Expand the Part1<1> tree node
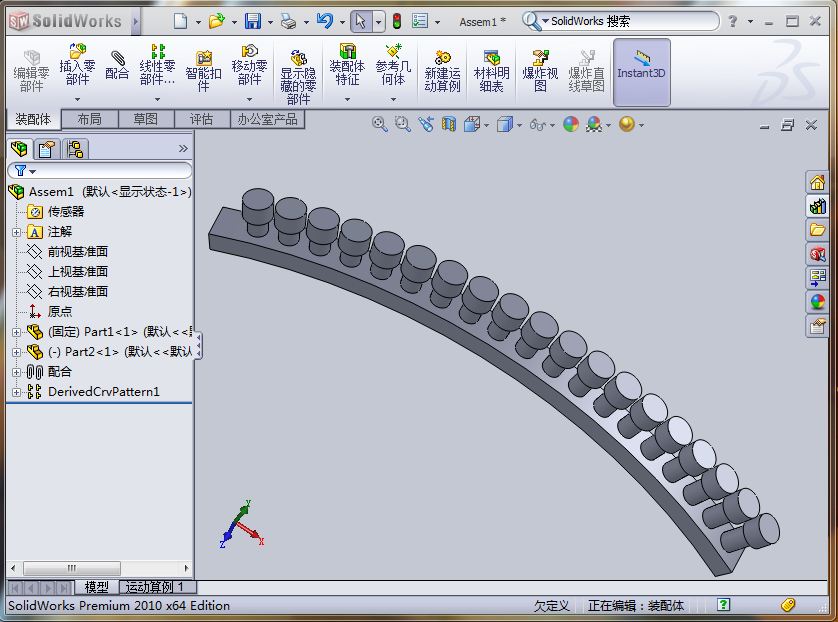This screenshot has height=622, width=838. pyautogui.click(x=16, y=332)
